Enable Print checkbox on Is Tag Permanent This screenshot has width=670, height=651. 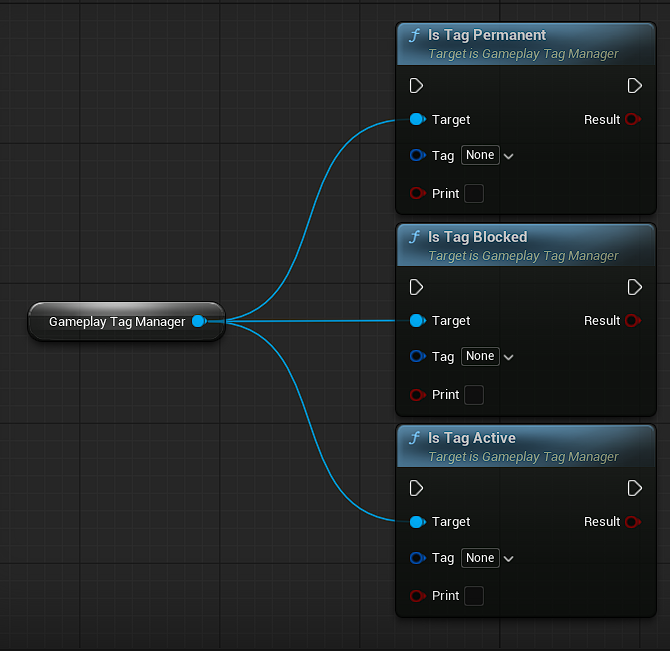474,194
